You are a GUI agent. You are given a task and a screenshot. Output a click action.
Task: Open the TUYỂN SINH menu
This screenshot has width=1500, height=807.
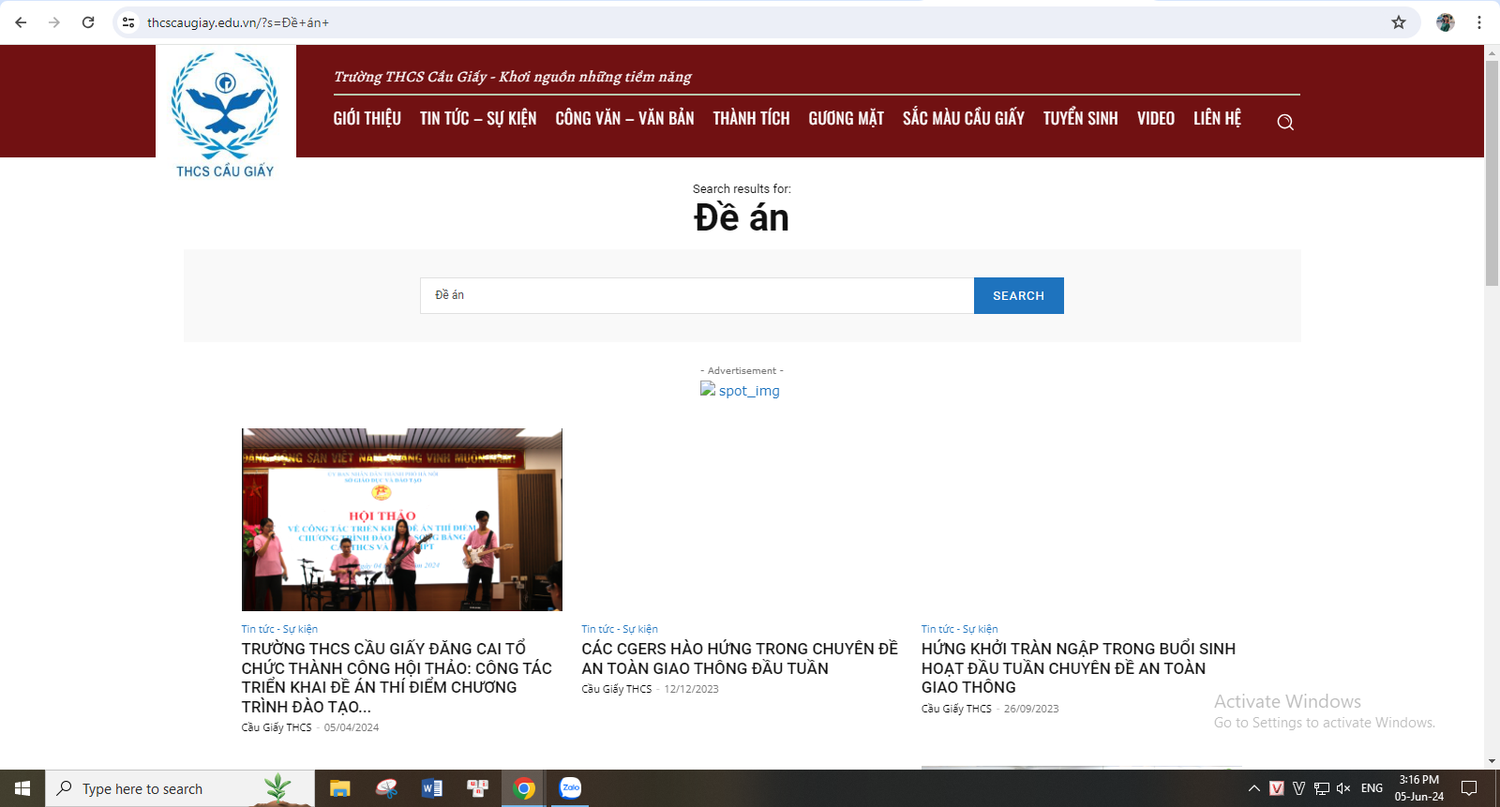(1081, 118)
